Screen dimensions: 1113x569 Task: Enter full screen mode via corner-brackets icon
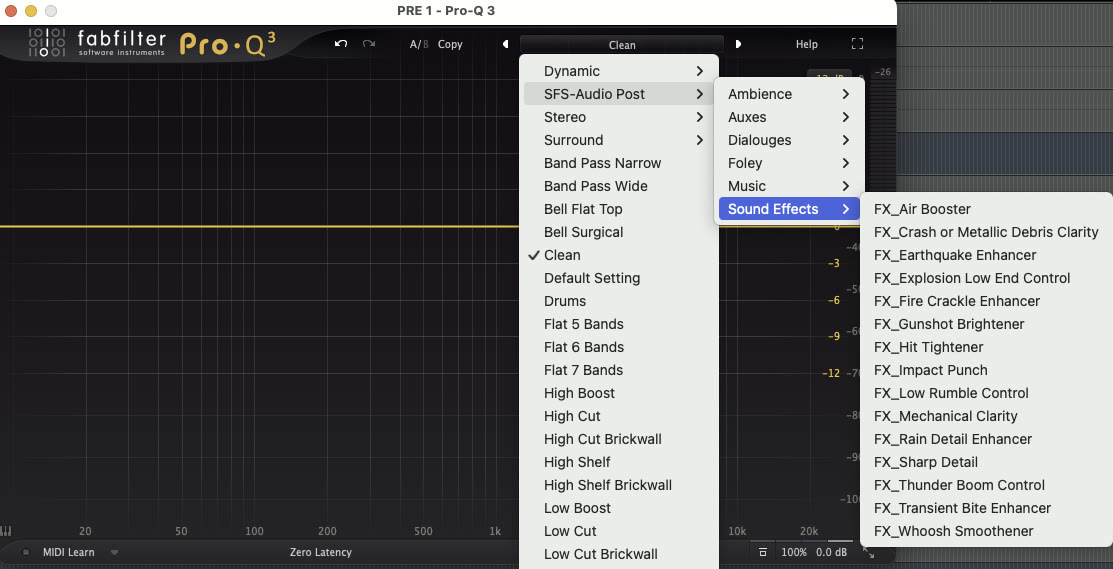point(857,44)
